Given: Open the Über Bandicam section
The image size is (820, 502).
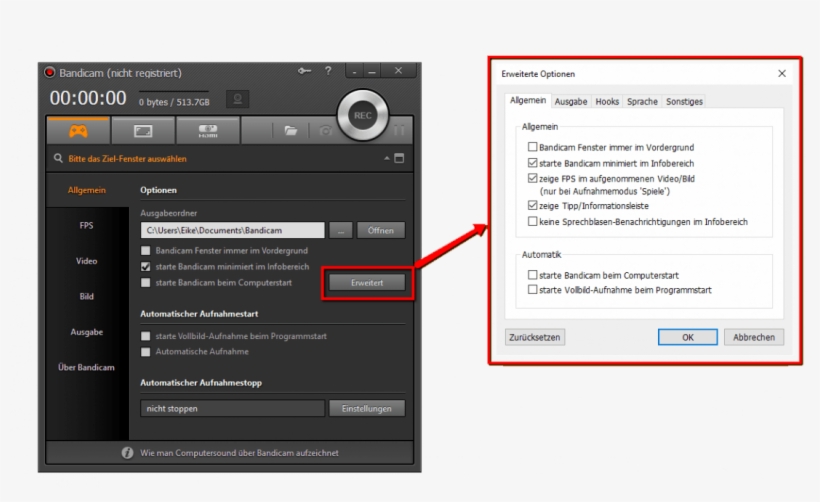Looking at the screenshot, I should click(x=87, y=367).
